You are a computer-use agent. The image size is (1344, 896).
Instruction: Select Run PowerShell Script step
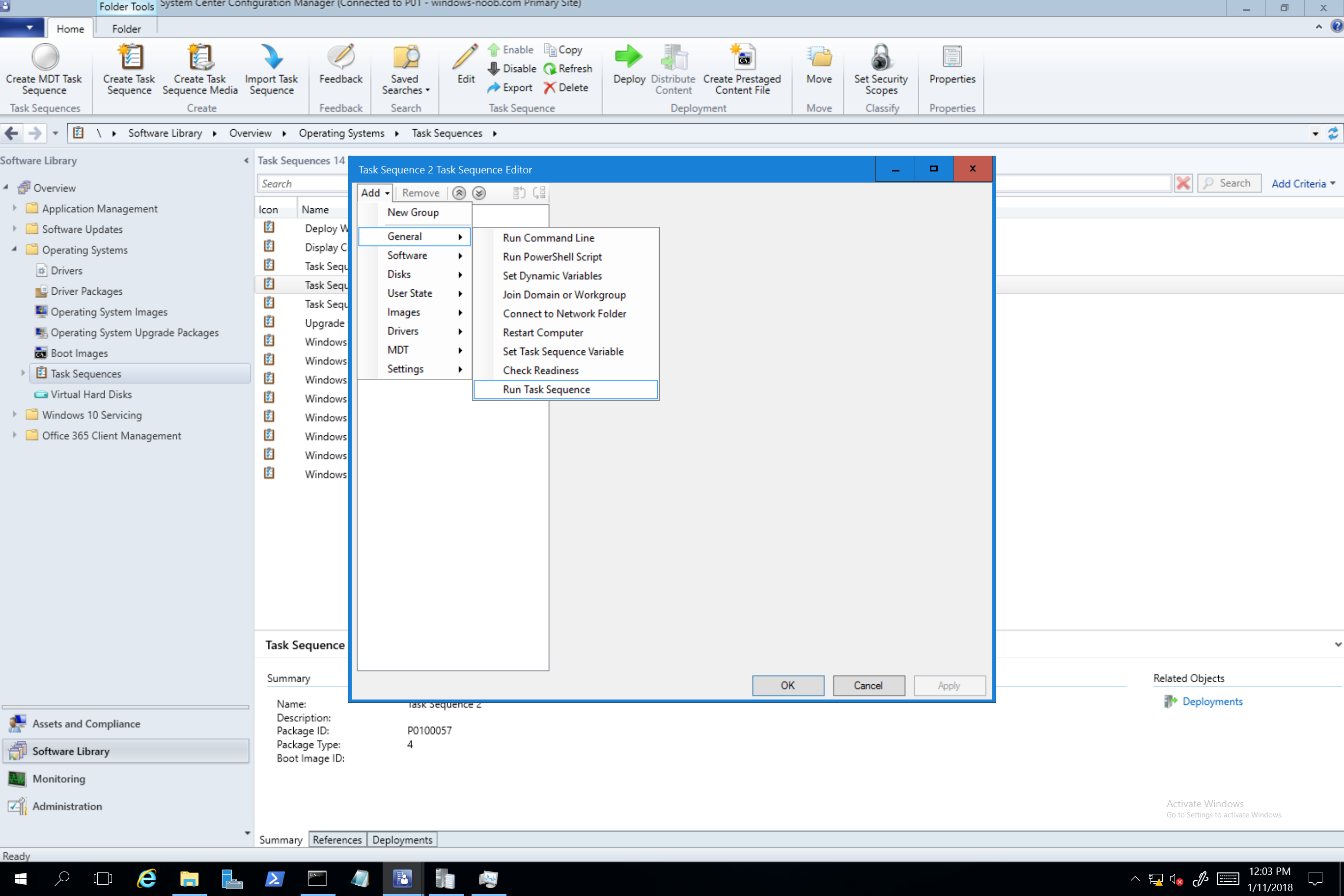click(x=565, y=256)
